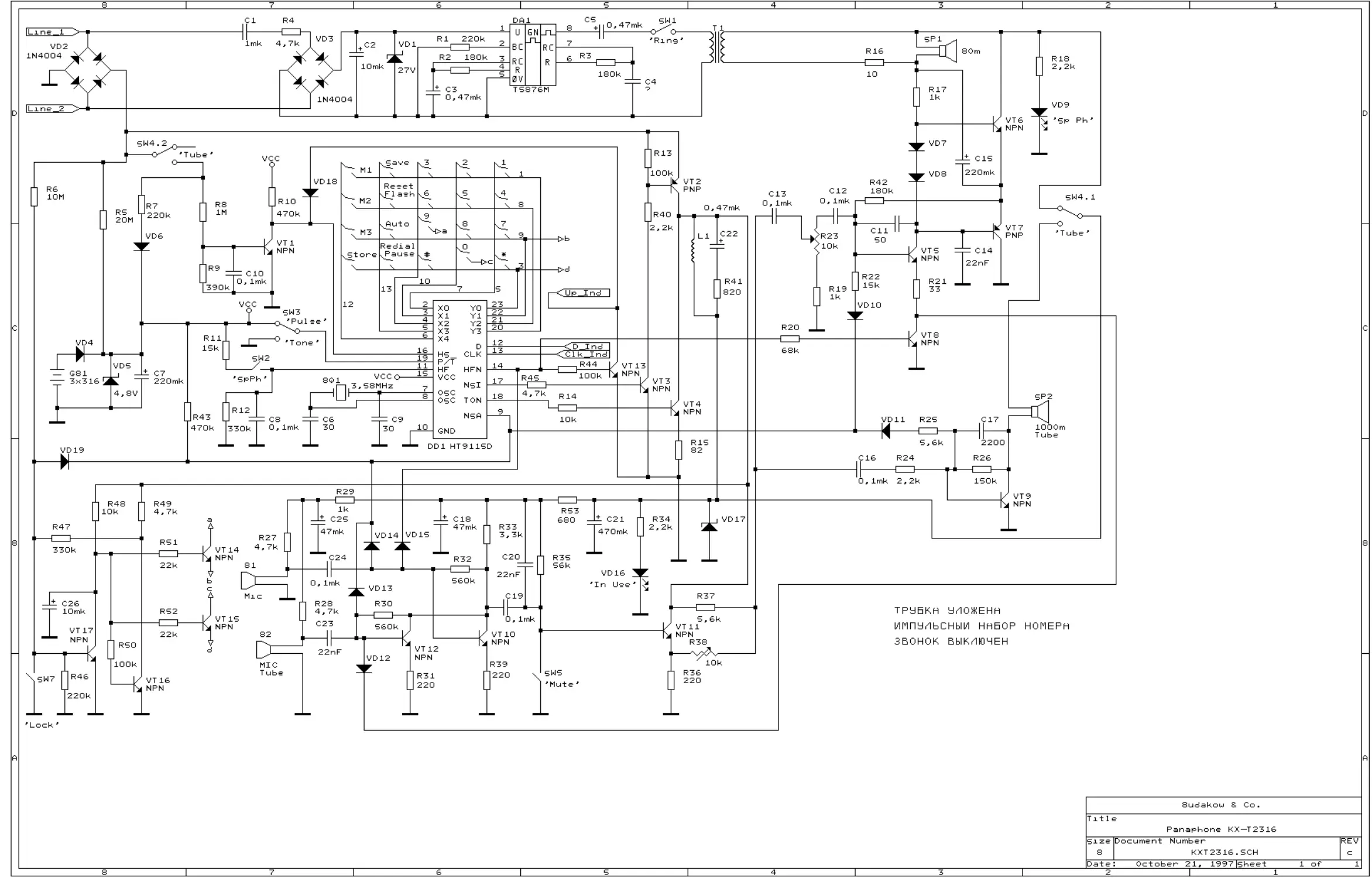
Task: Click the 'Budakow & Co.' title block text
Action: pos(1221,805)
